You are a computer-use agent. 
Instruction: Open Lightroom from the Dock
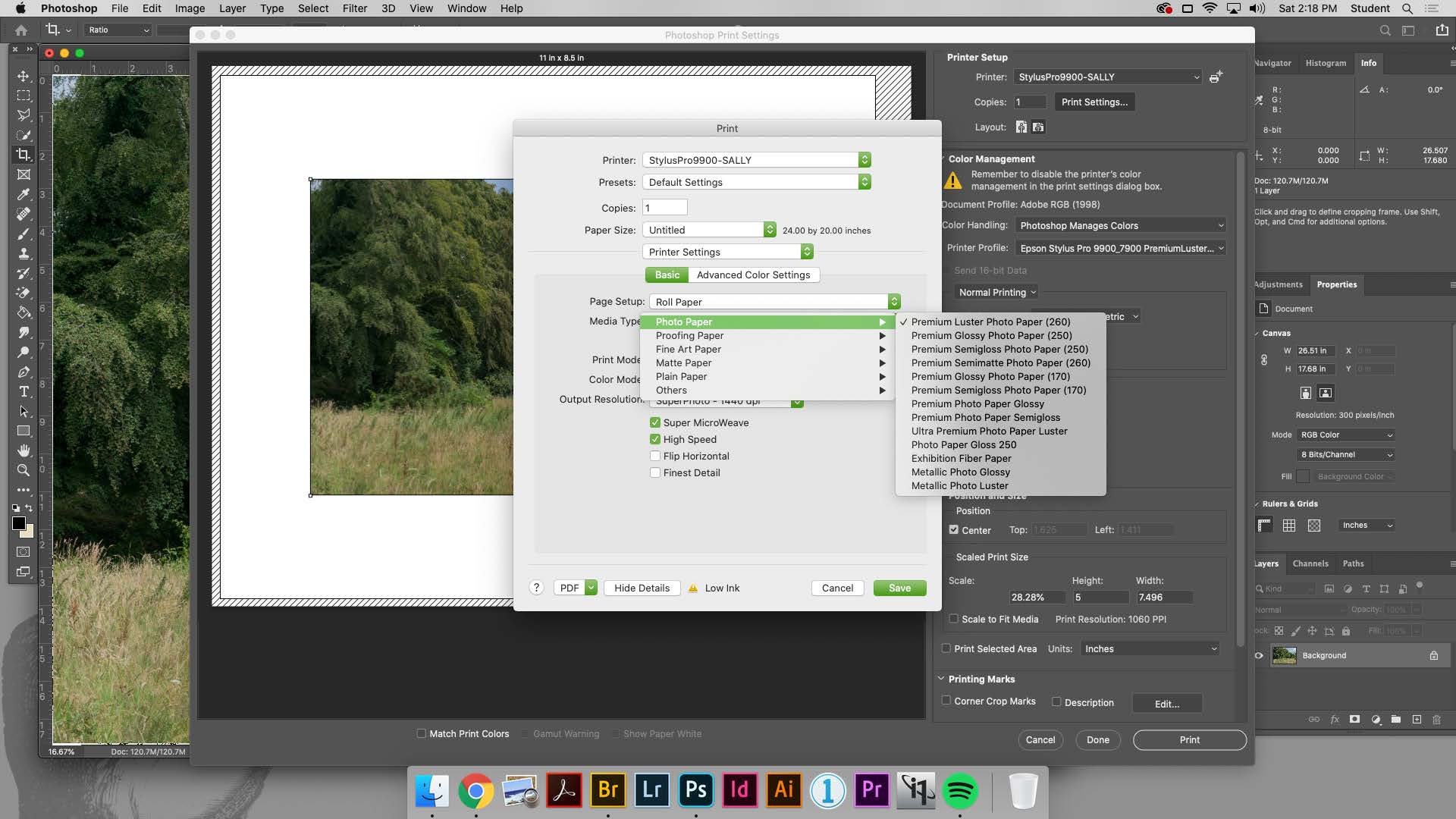pos(651,790)
